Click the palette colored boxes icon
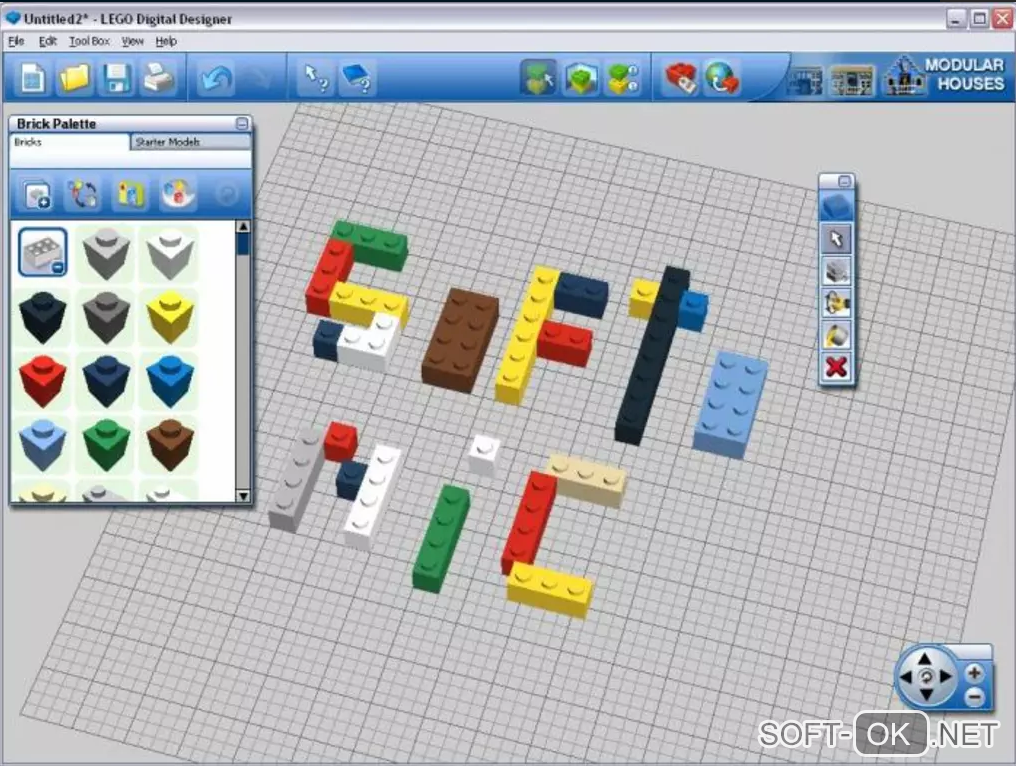 (x=130, y=194)
